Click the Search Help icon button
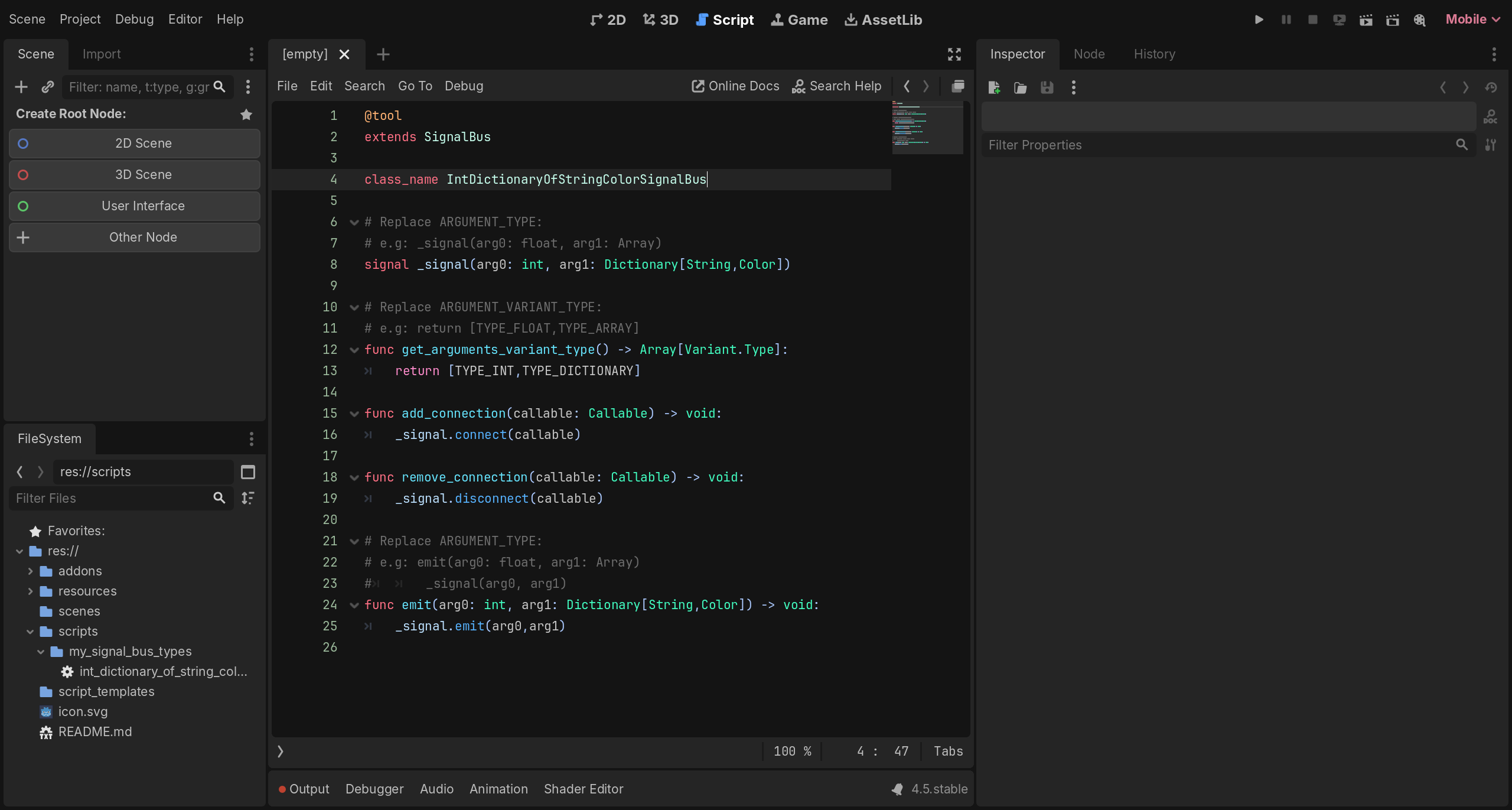The width and height of the screenshot is (1512, 810). click(x=836, y=86)
